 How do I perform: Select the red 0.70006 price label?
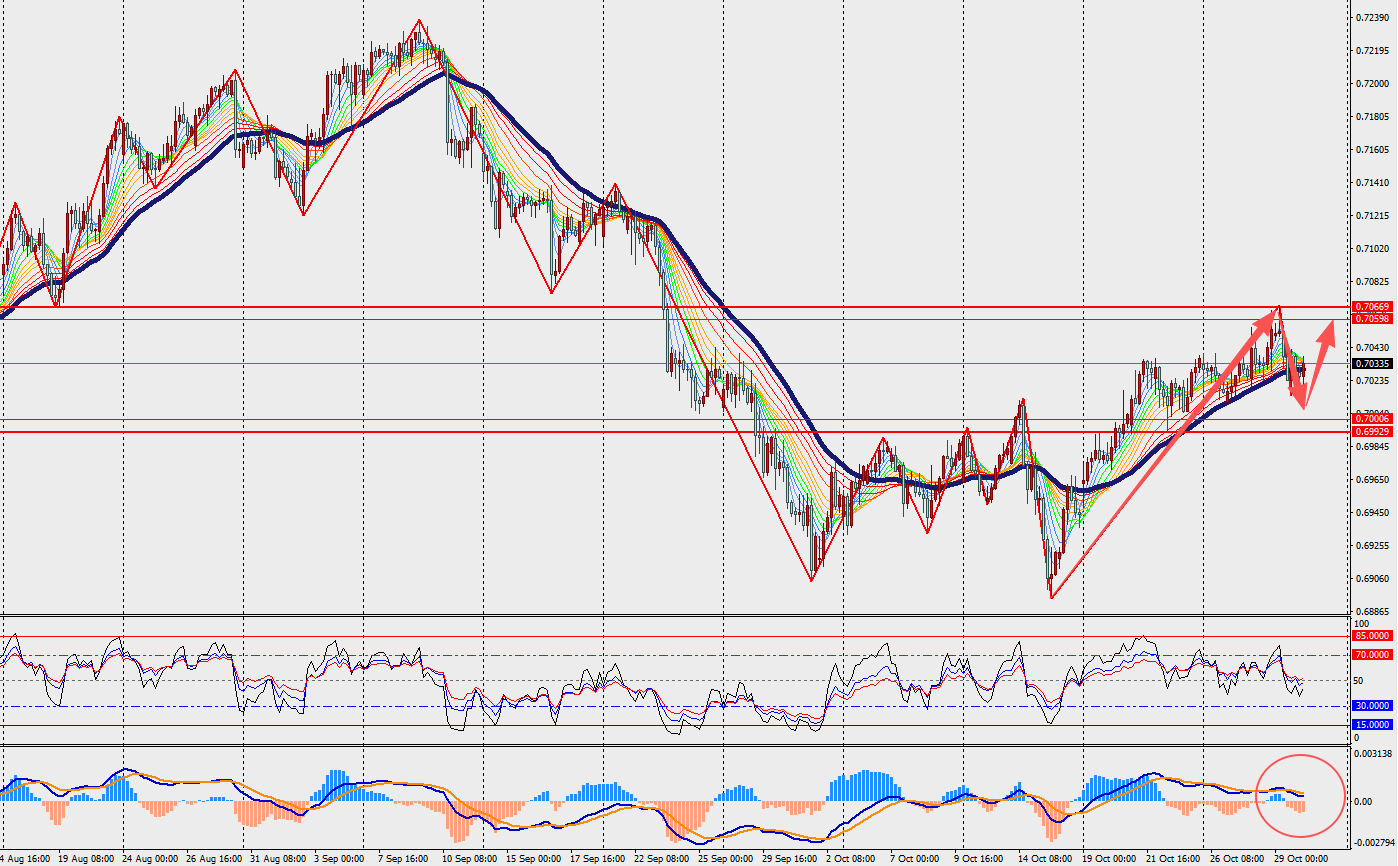[x=1372, y=418]
